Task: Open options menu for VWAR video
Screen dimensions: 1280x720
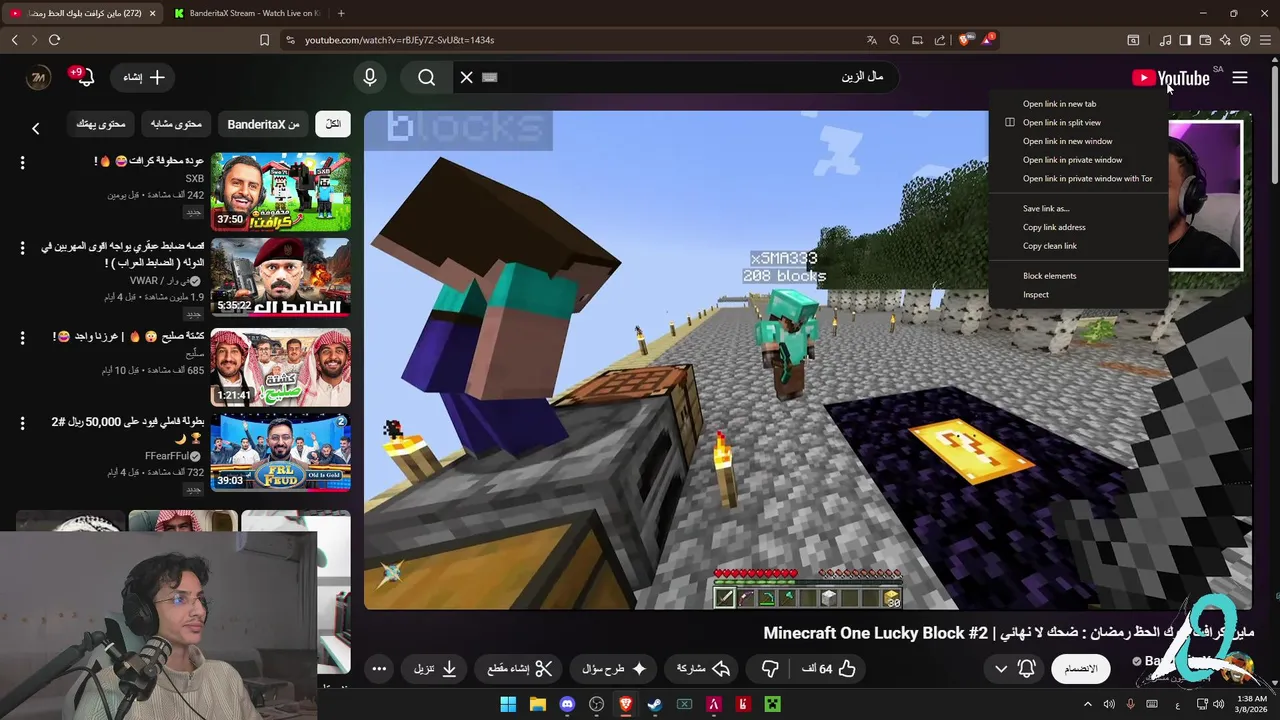Action: (x=22, y=248)
